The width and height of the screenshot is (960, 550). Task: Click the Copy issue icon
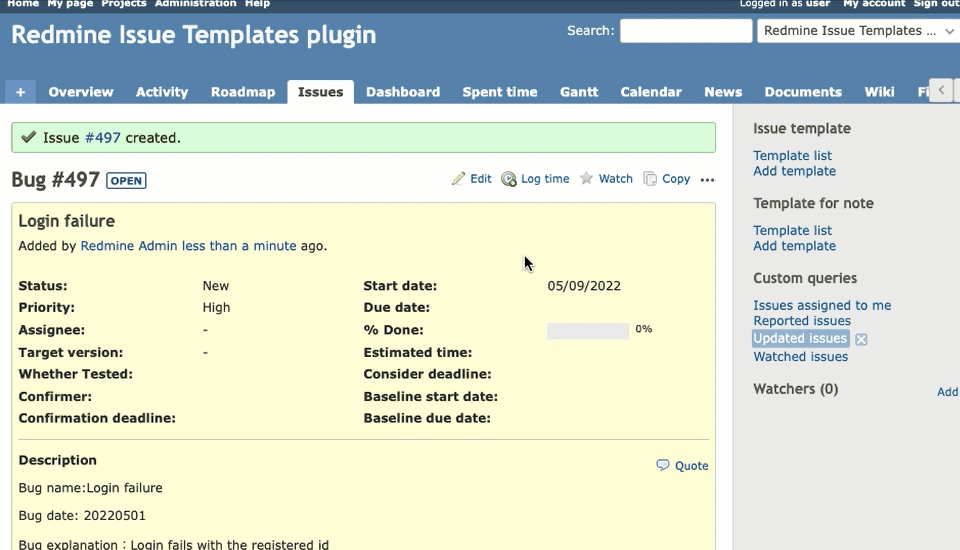tap(650, 179)
